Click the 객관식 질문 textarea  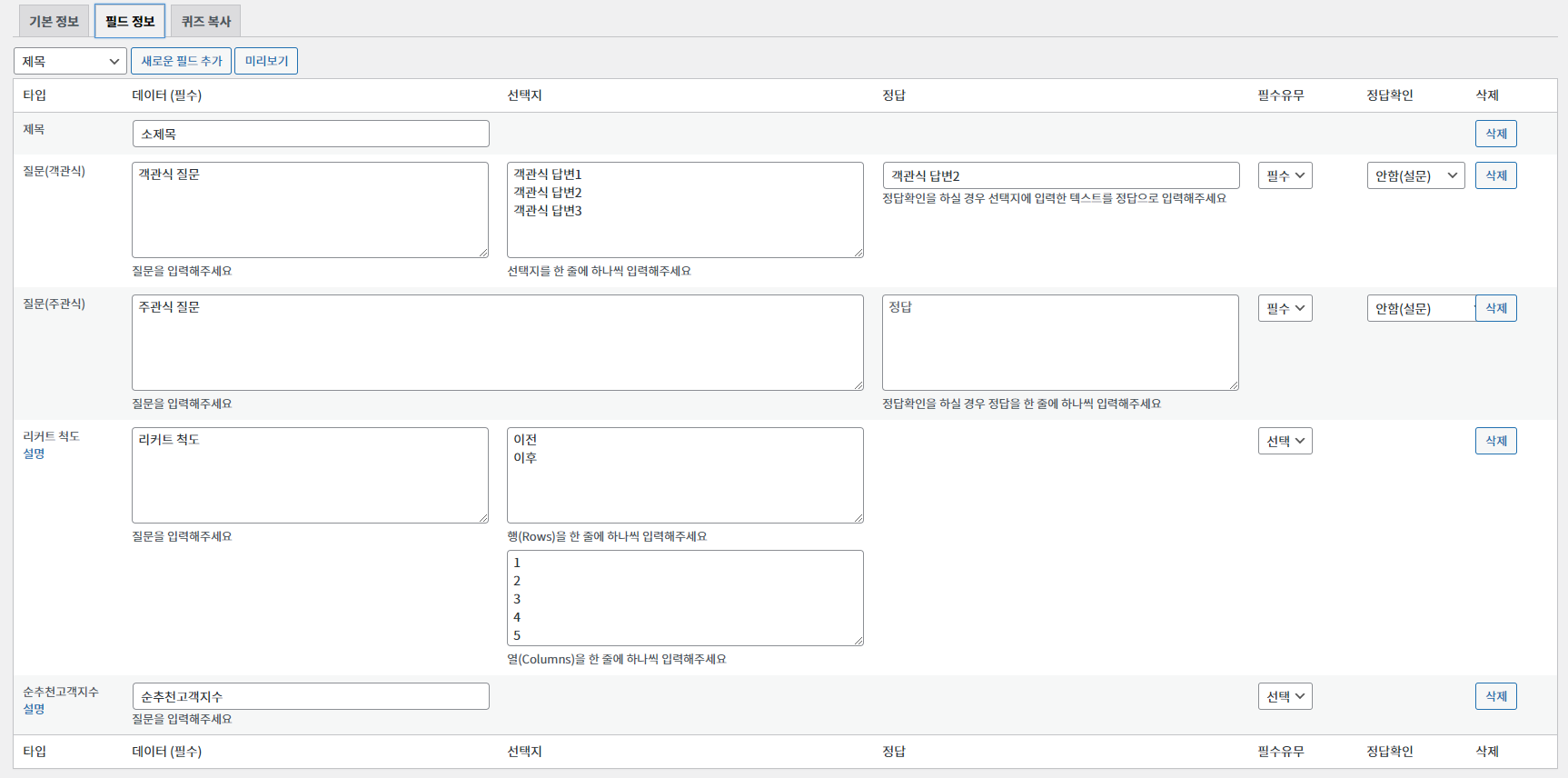coord(311,210)
